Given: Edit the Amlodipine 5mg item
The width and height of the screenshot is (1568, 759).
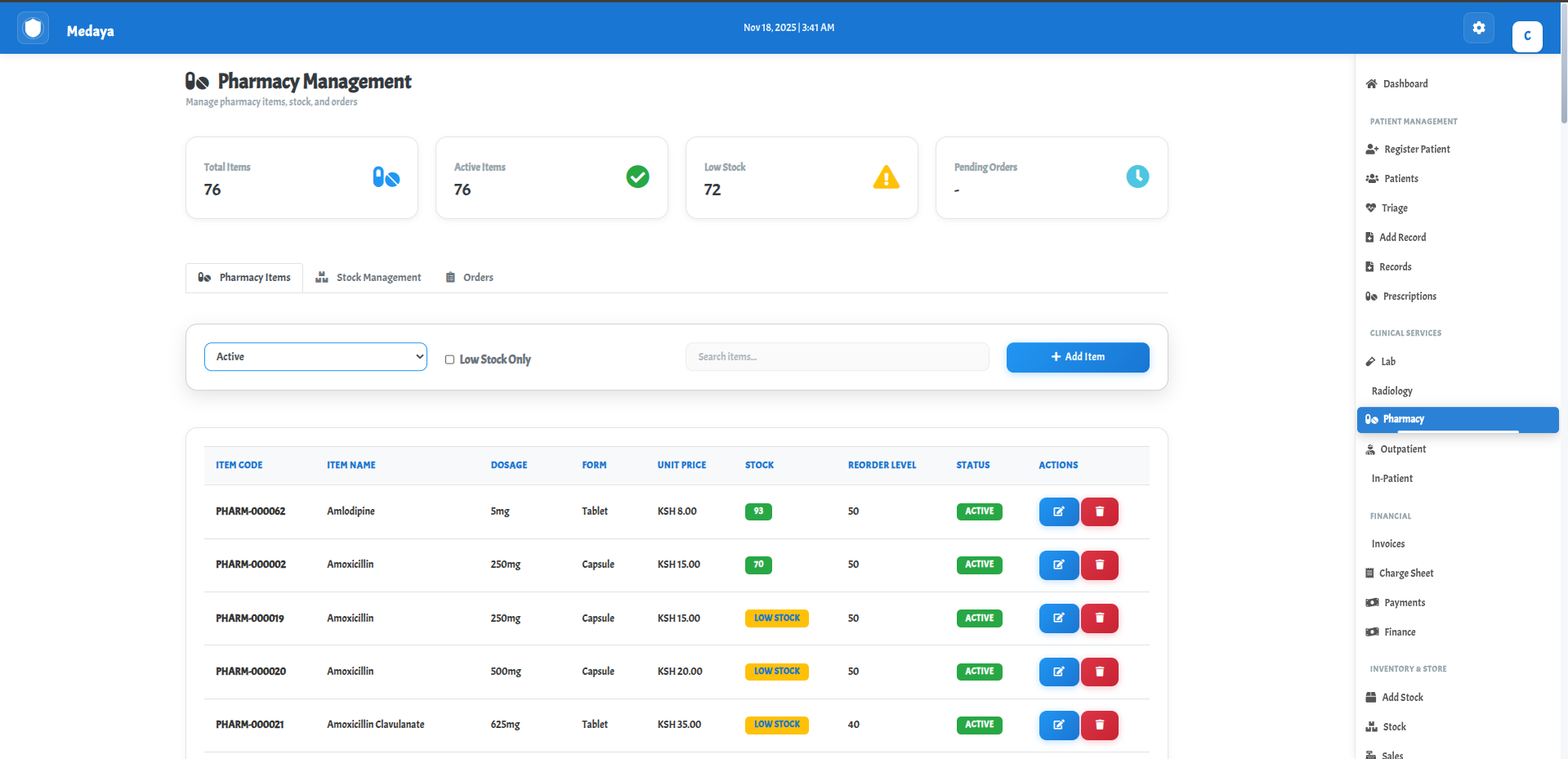Looking at the screenshot, I should tap(1058, 511).
